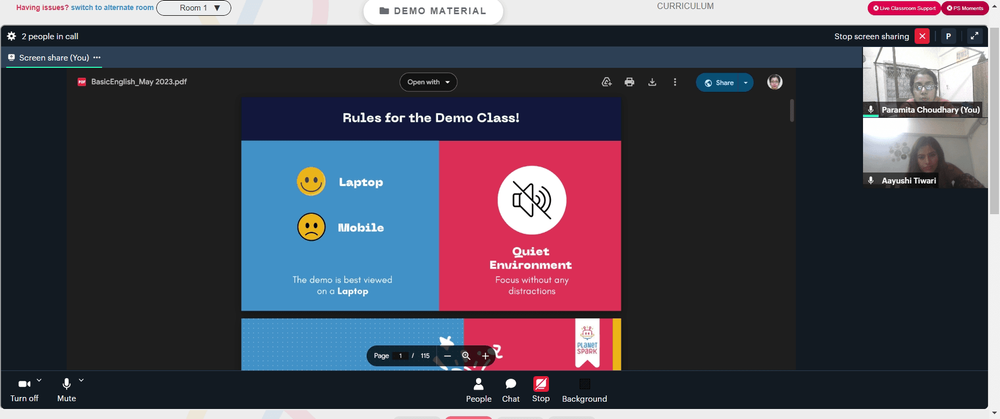Click 'Having issues?' text
Screen dimensions: 1000x419
click(x=42, y=8)
